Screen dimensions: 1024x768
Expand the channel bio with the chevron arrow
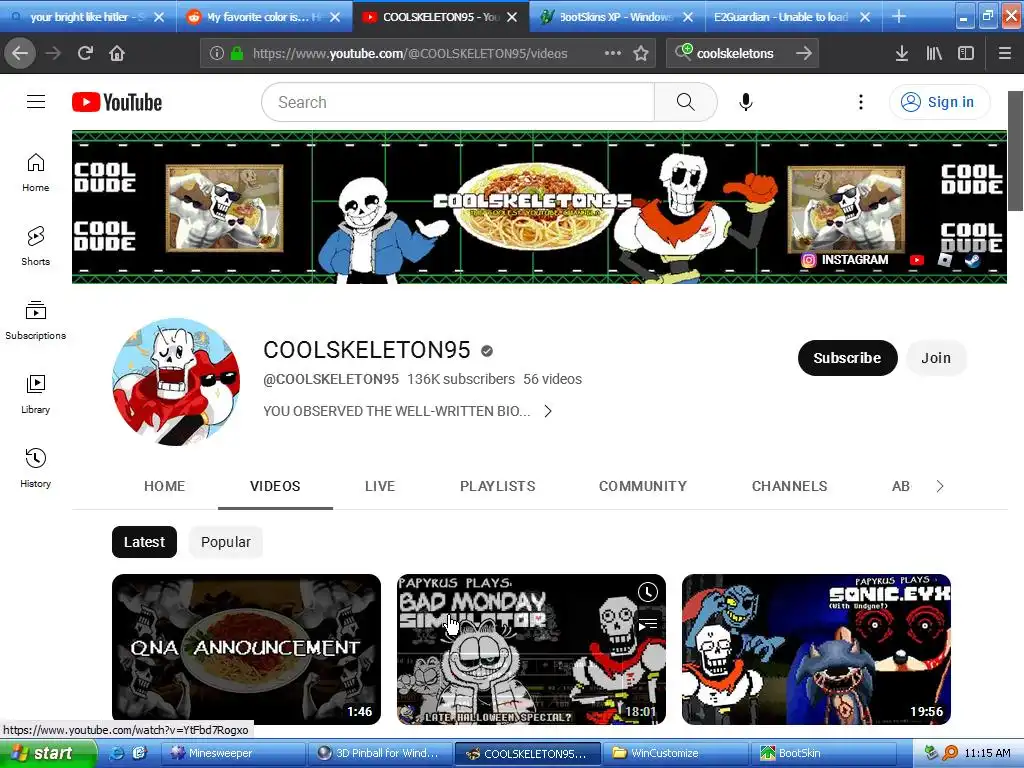[548, 411]
